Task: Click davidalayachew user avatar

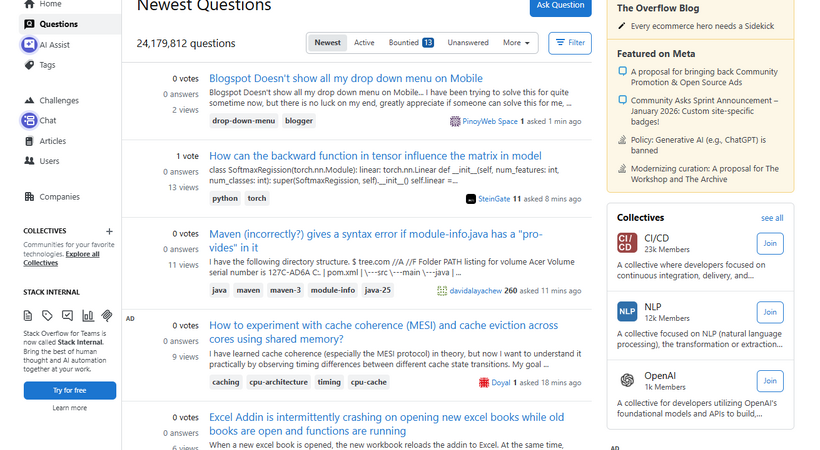Action: (x=442, y=291)
